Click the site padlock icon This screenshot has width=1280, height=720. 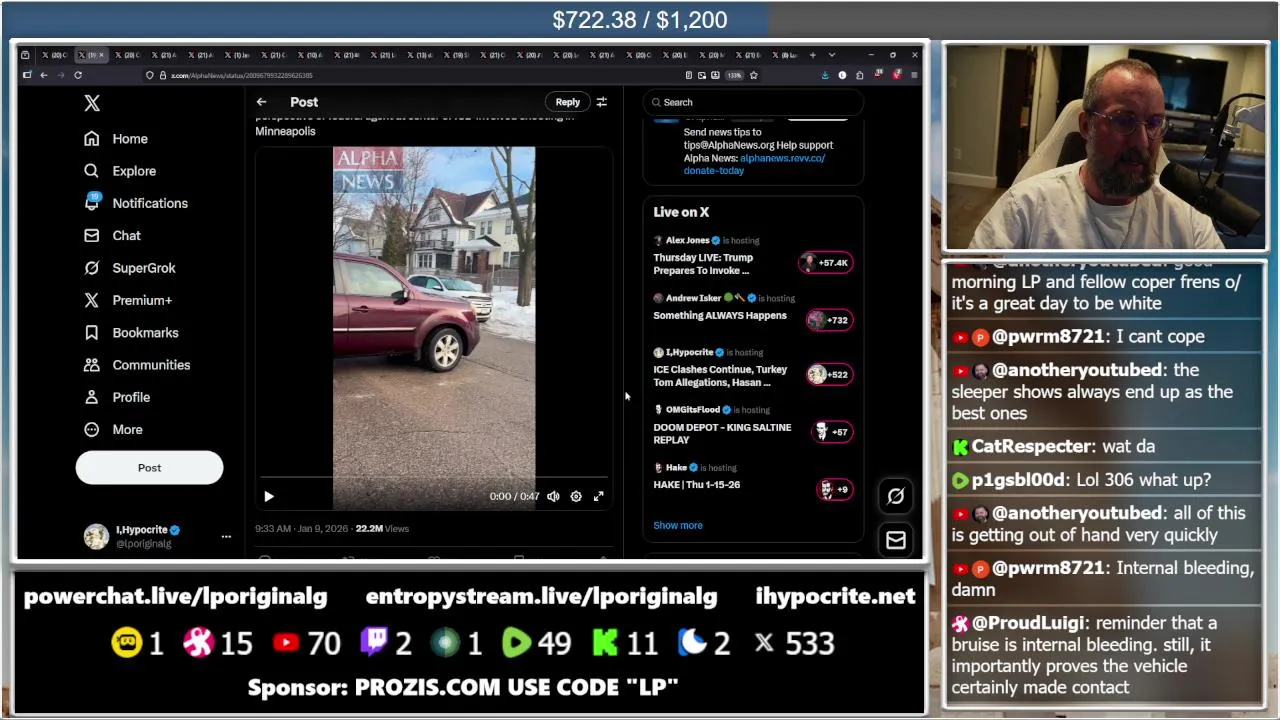point(162,75)
